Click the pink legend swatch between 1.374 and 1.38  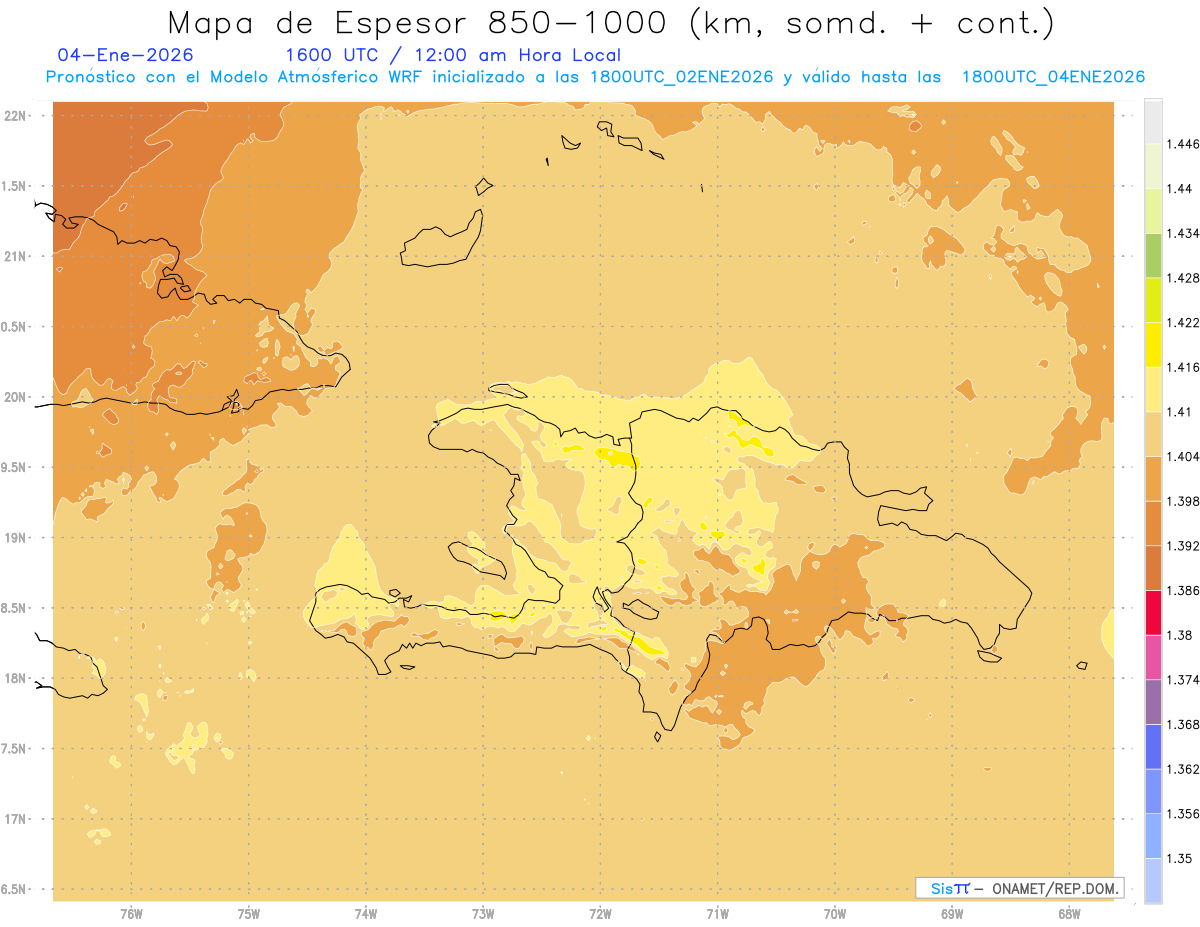click(1153, 657)
